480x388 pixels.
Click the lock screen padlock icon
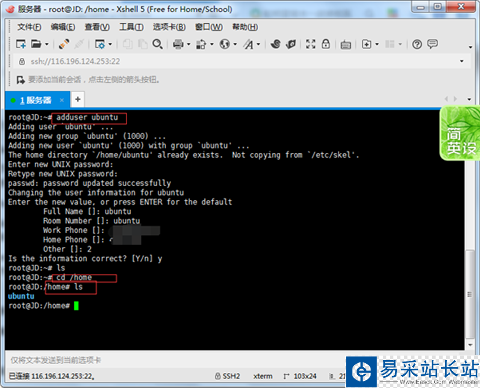coord(326,44)
